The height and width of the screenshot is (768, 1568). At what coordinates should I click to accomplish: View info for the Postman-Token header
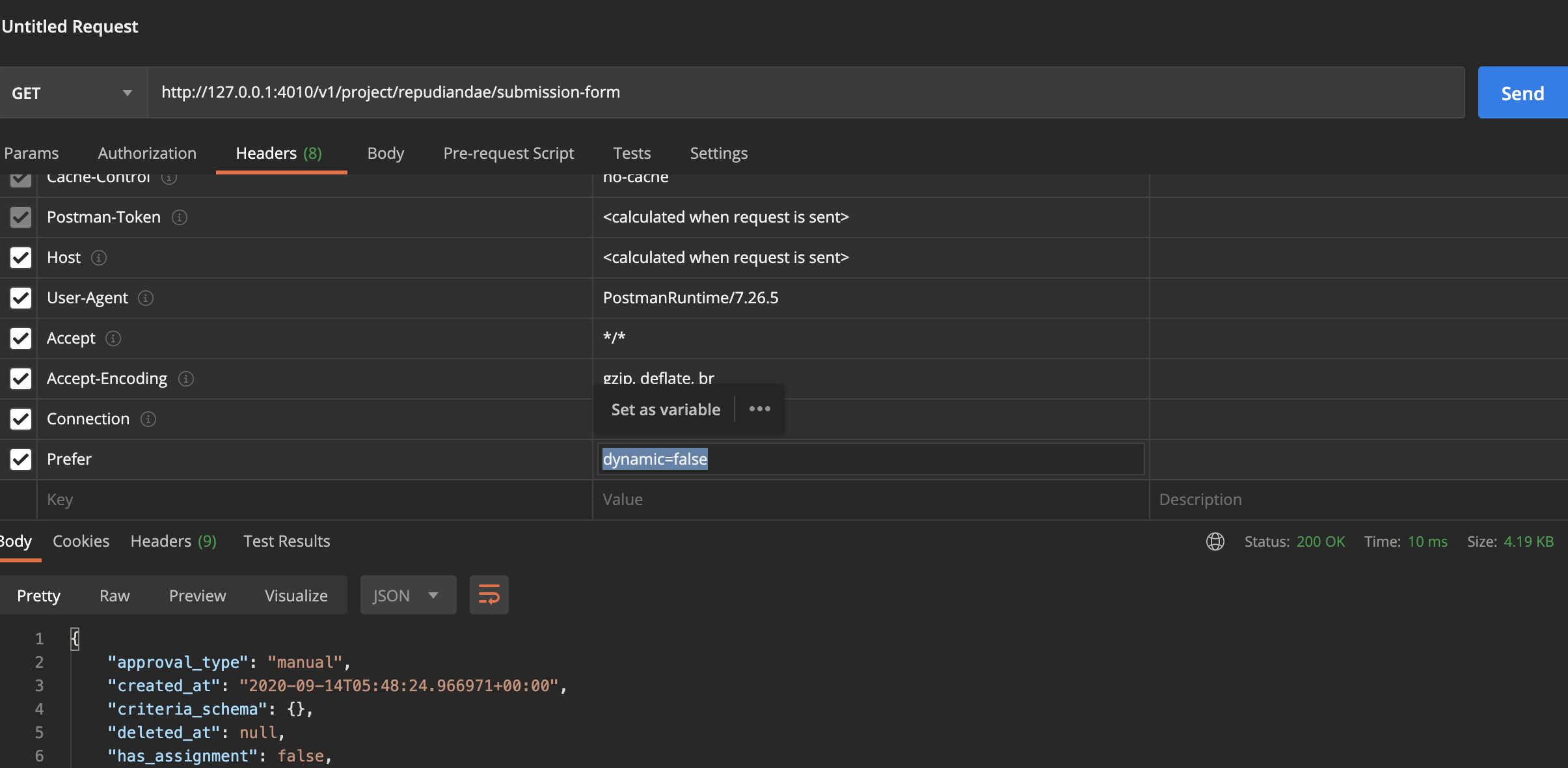179,217
